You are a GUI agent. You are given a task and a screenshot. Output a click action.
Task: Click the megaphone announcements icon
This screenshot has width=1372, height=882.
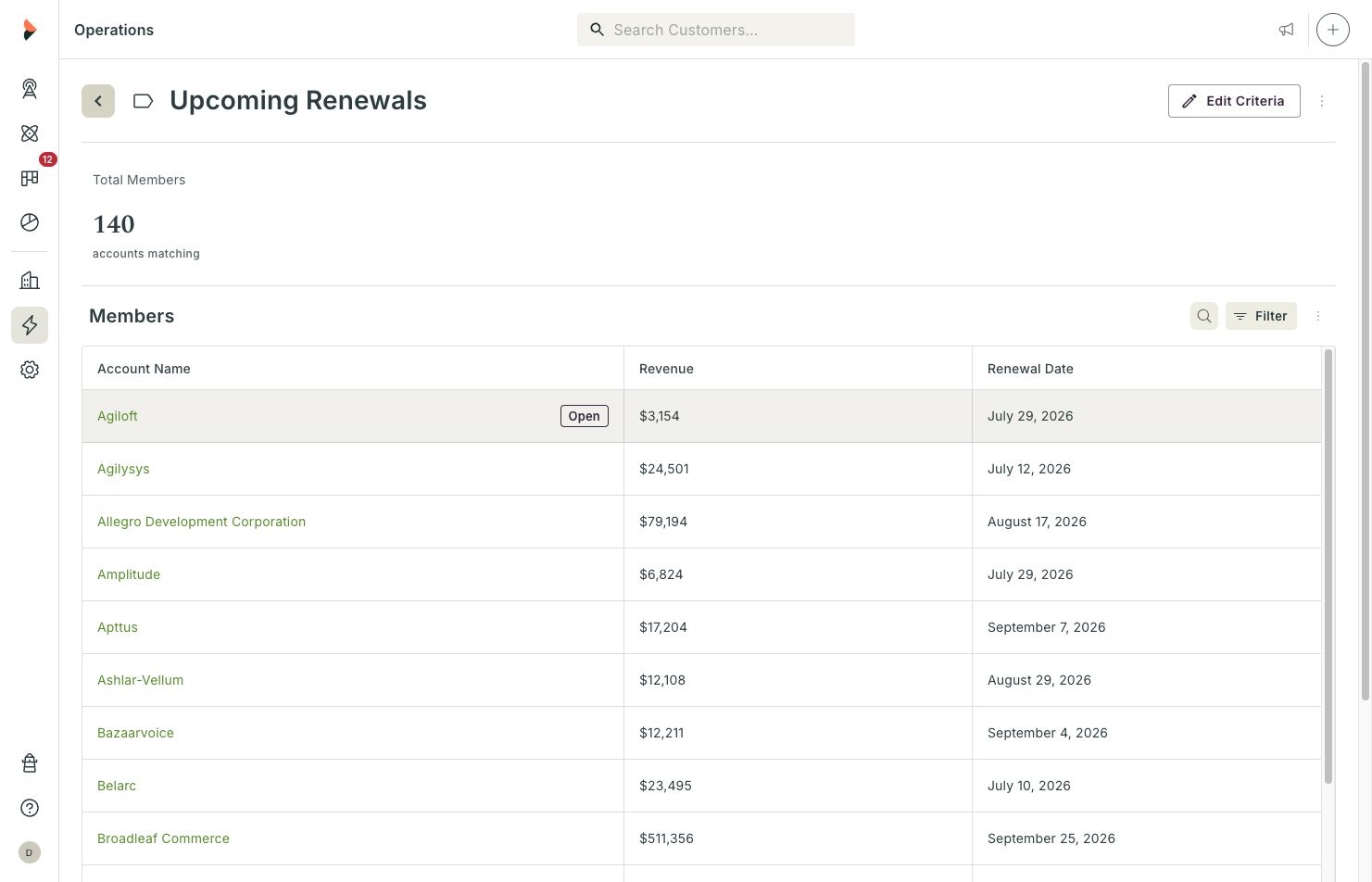tap(1286, 30)
